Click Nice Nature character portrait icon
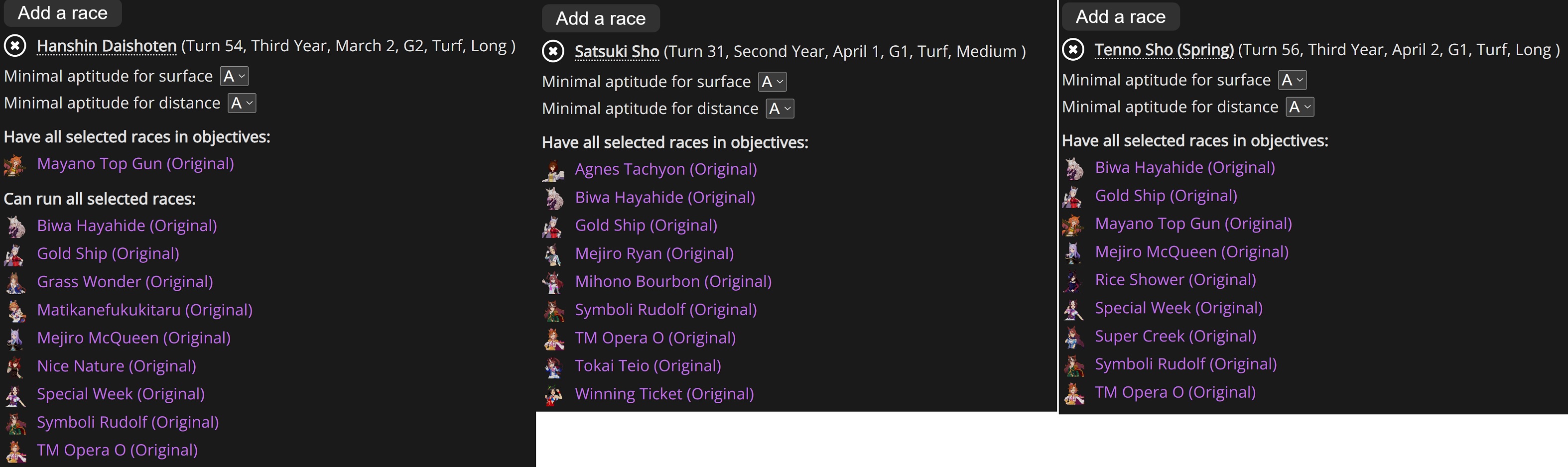 pos(15,366)
